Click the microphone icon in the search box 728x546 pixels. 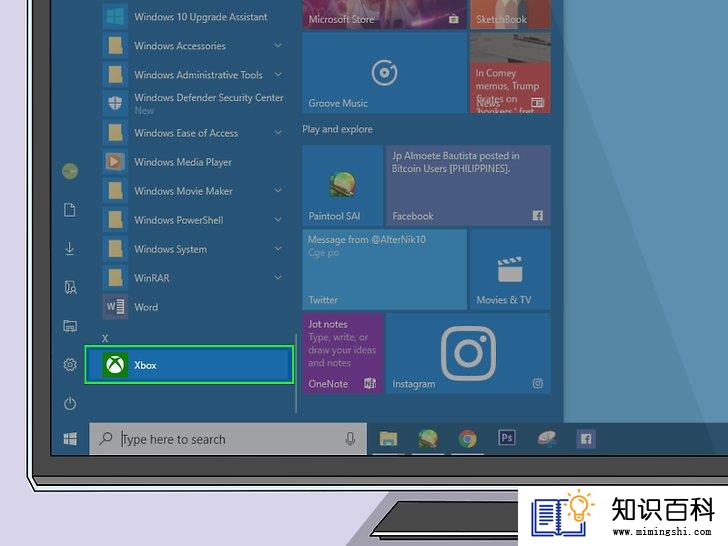(x=351, y=439)
